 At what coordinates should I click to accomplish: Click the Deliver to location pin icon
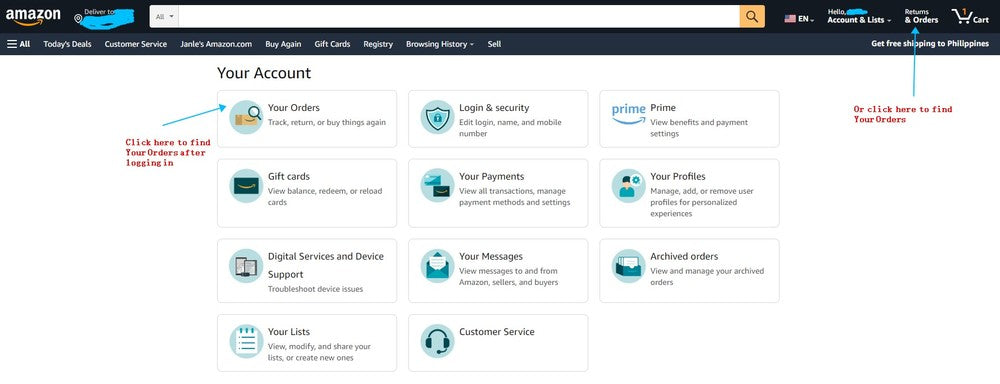[78, 19]
